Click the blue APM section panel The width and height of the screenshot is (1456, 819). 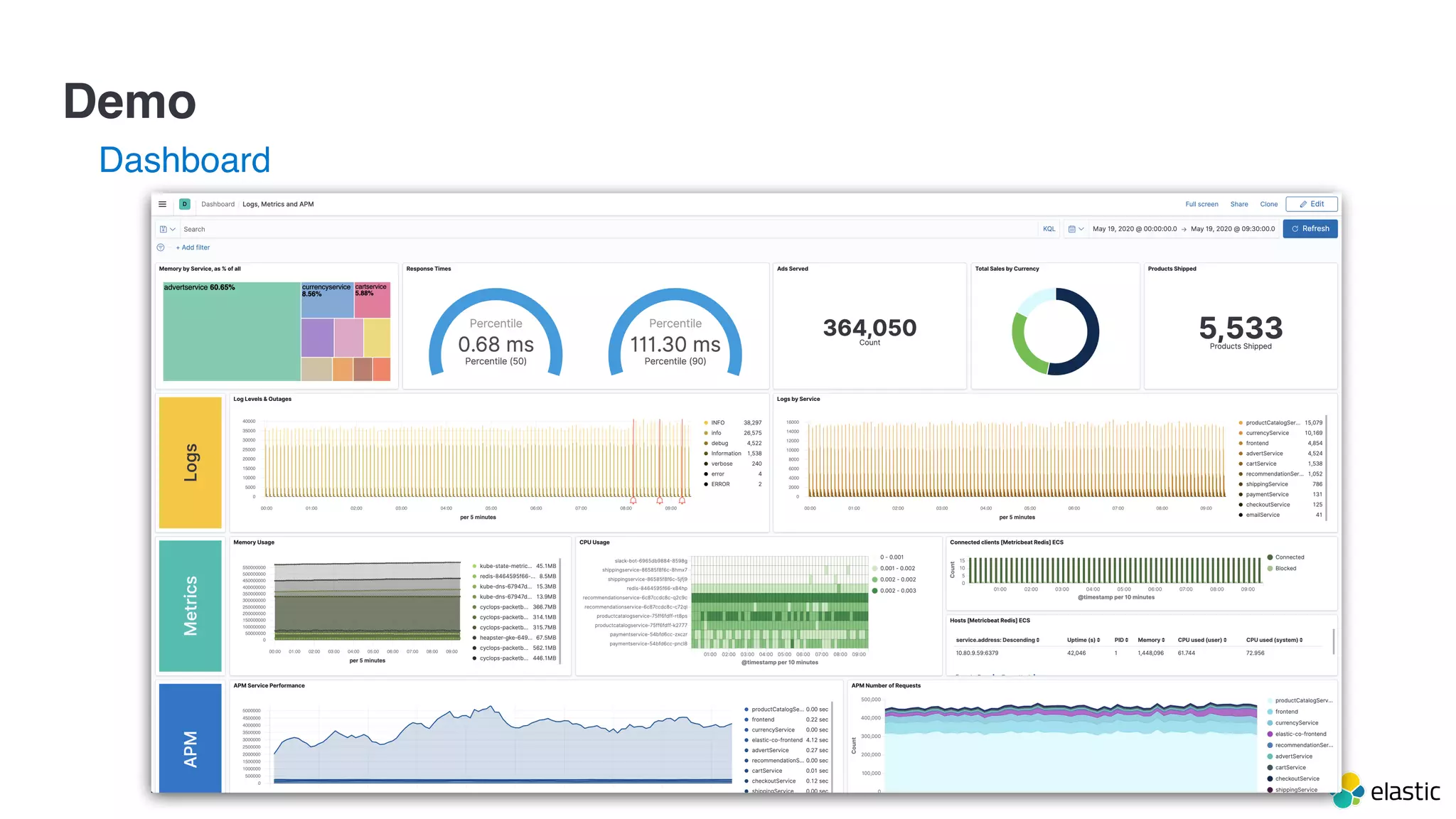click(x=191, y=738)
